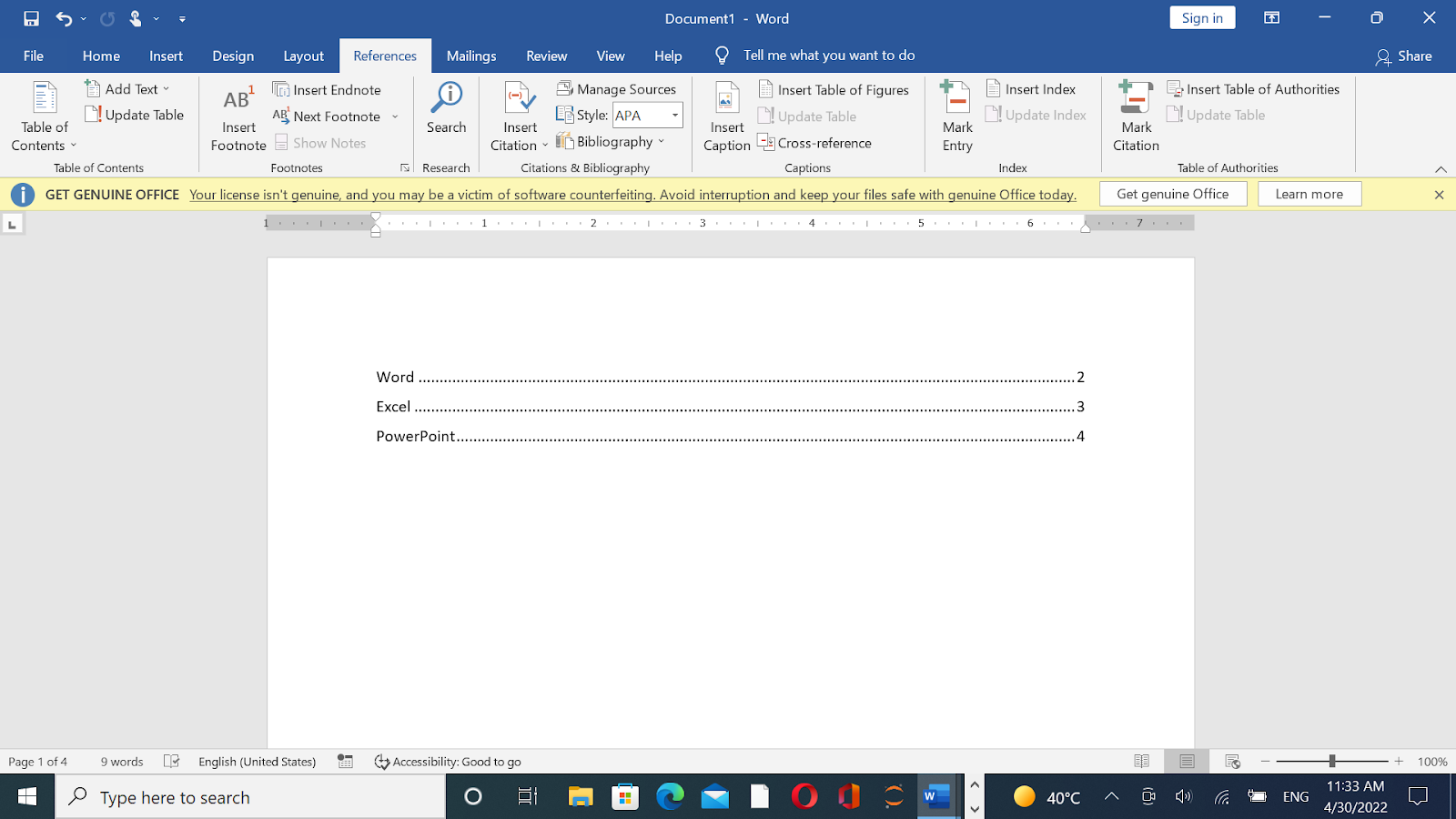Click the Sign in button
The image size is (1456, 819).
pos(1202,18)
